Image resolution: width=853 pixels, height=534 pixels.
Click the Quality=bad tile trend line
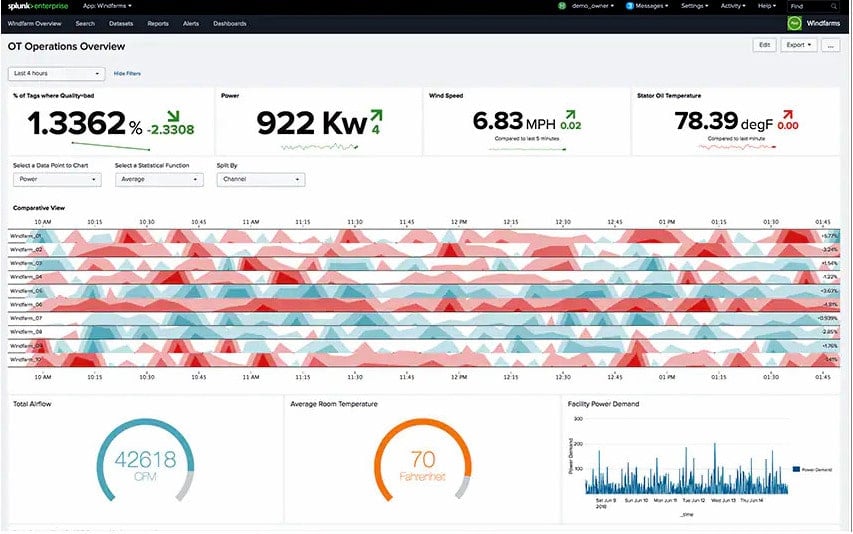(x=111, y=146)
